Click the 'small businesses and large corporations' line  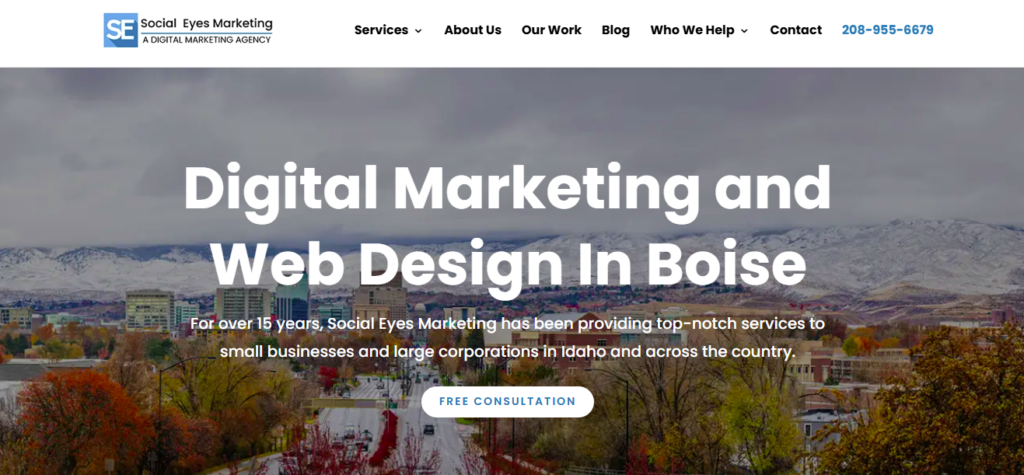(x=507, y=352)
